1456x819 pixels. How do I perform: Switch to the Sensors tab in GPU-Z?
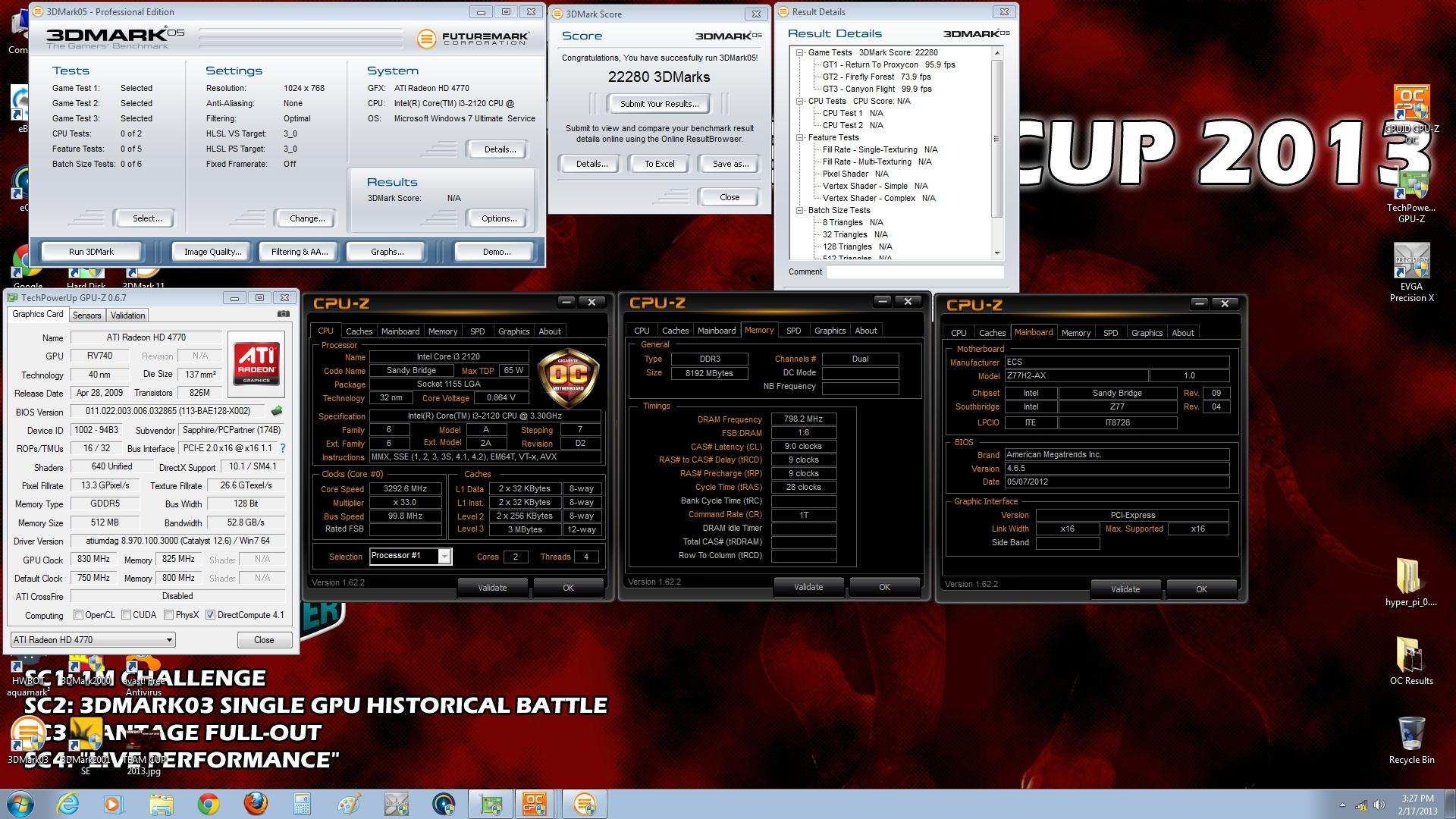[x=86, y=315]
